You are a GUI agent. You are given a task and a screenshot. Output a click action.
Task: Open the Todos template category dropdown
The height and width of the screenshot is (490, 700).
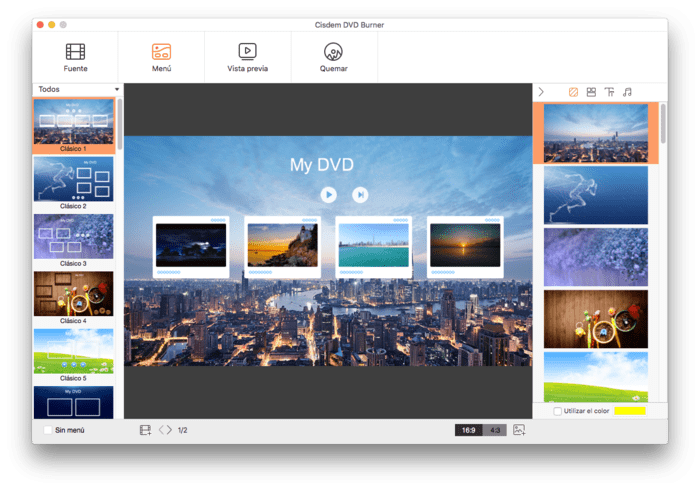78,89
